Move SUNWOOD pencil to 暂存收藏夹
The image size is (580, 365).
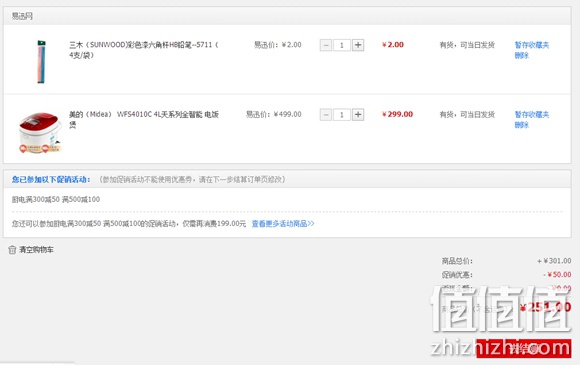point(532,45)
